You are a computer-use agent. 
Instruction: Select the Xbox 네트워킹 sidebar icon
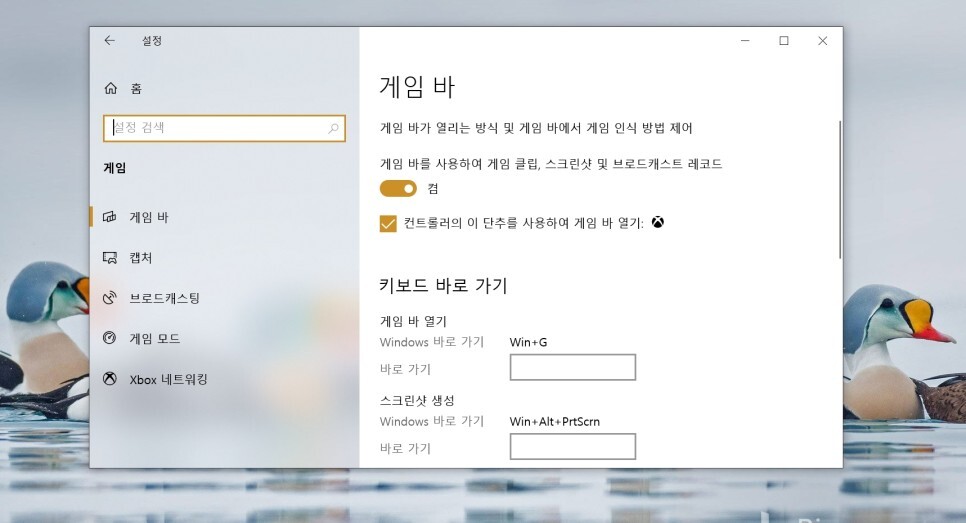coord(110,379)
